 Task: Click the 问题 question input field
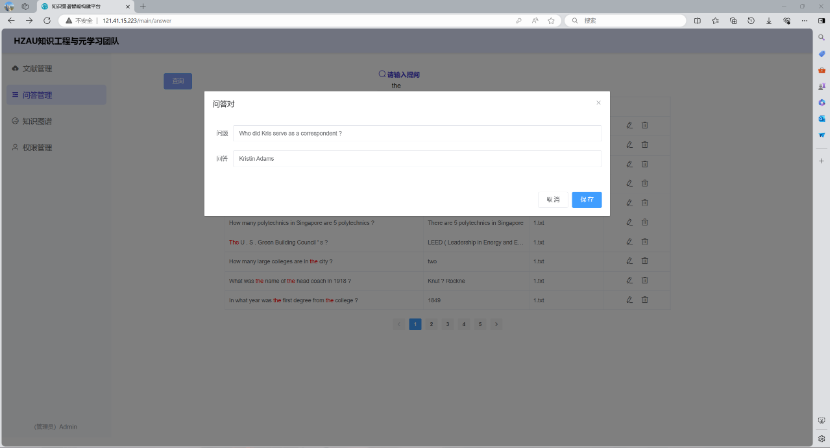pyautogui.click(x=417, y=133)
